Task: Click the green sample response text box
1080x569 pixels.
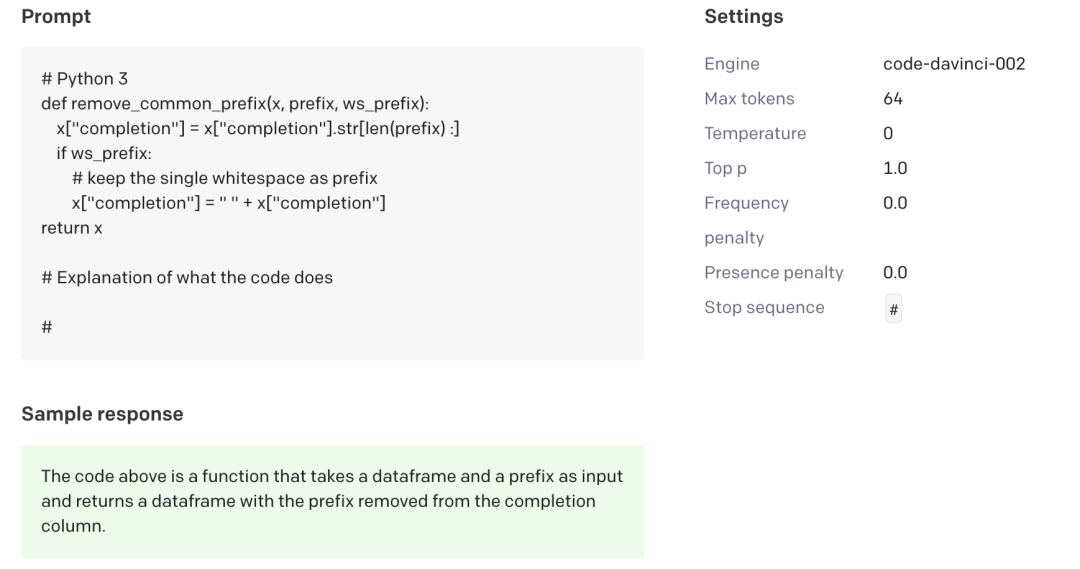Action: tap(332, 501)
